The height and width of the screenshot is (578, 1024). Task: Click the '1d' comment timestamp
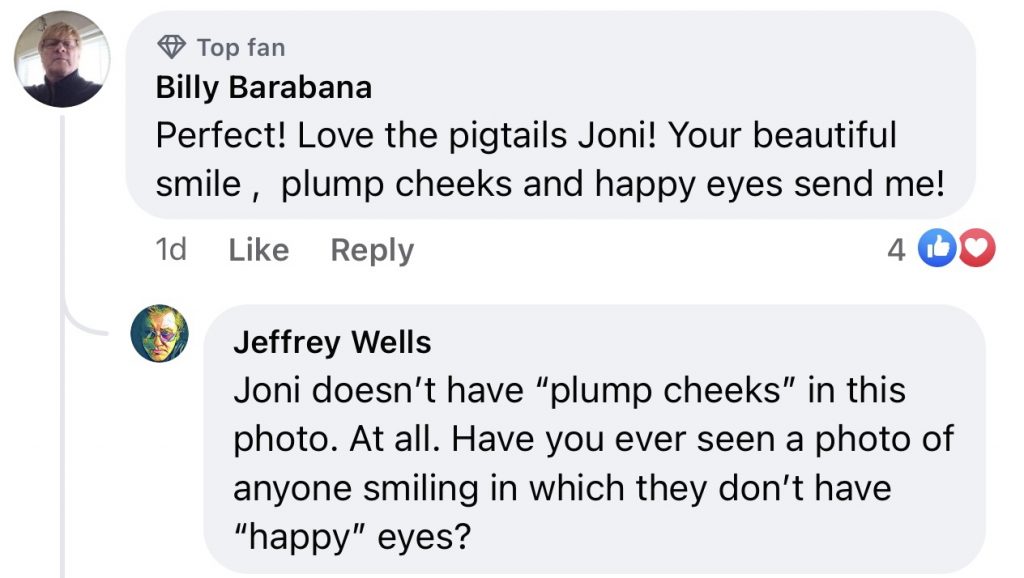tap(171, 250)
